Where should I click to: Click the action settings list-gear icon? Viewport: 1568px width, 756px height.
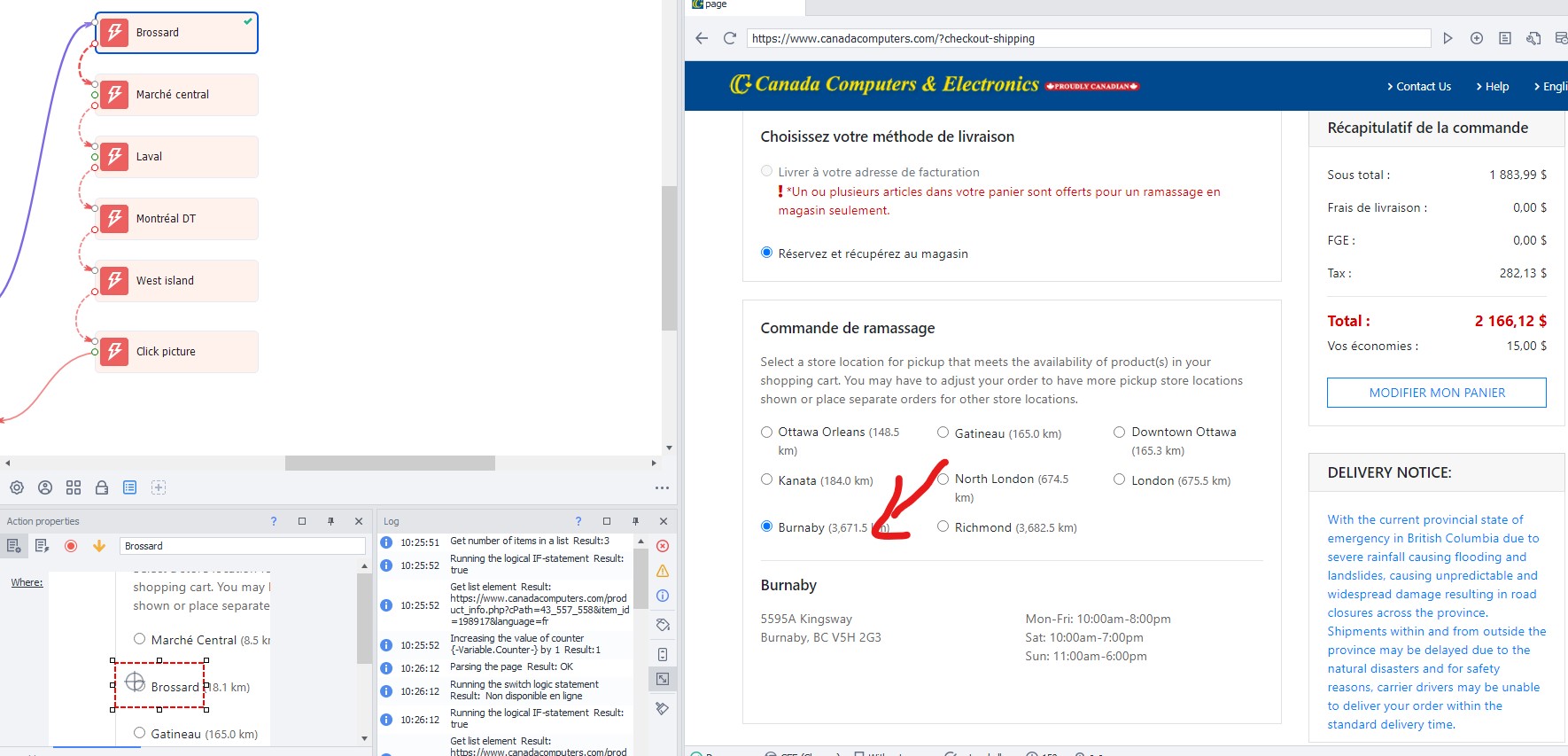14,546
